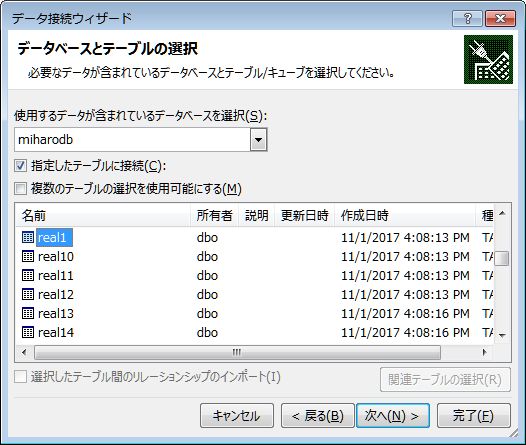526x445 pixels.
Task: Enable 複数のテーブルの選択を使用可能にする checkbox
Action: coord(20,188)
